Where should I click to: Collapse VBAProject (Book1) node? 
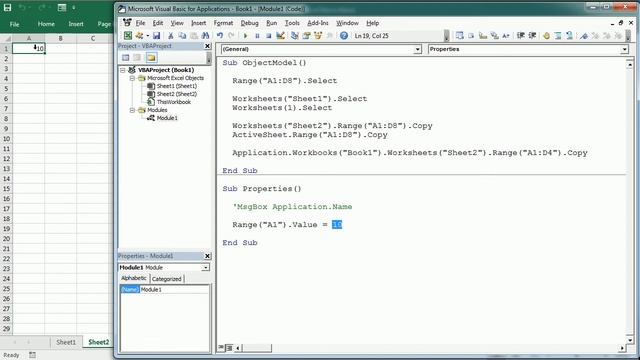pos(122,70)
